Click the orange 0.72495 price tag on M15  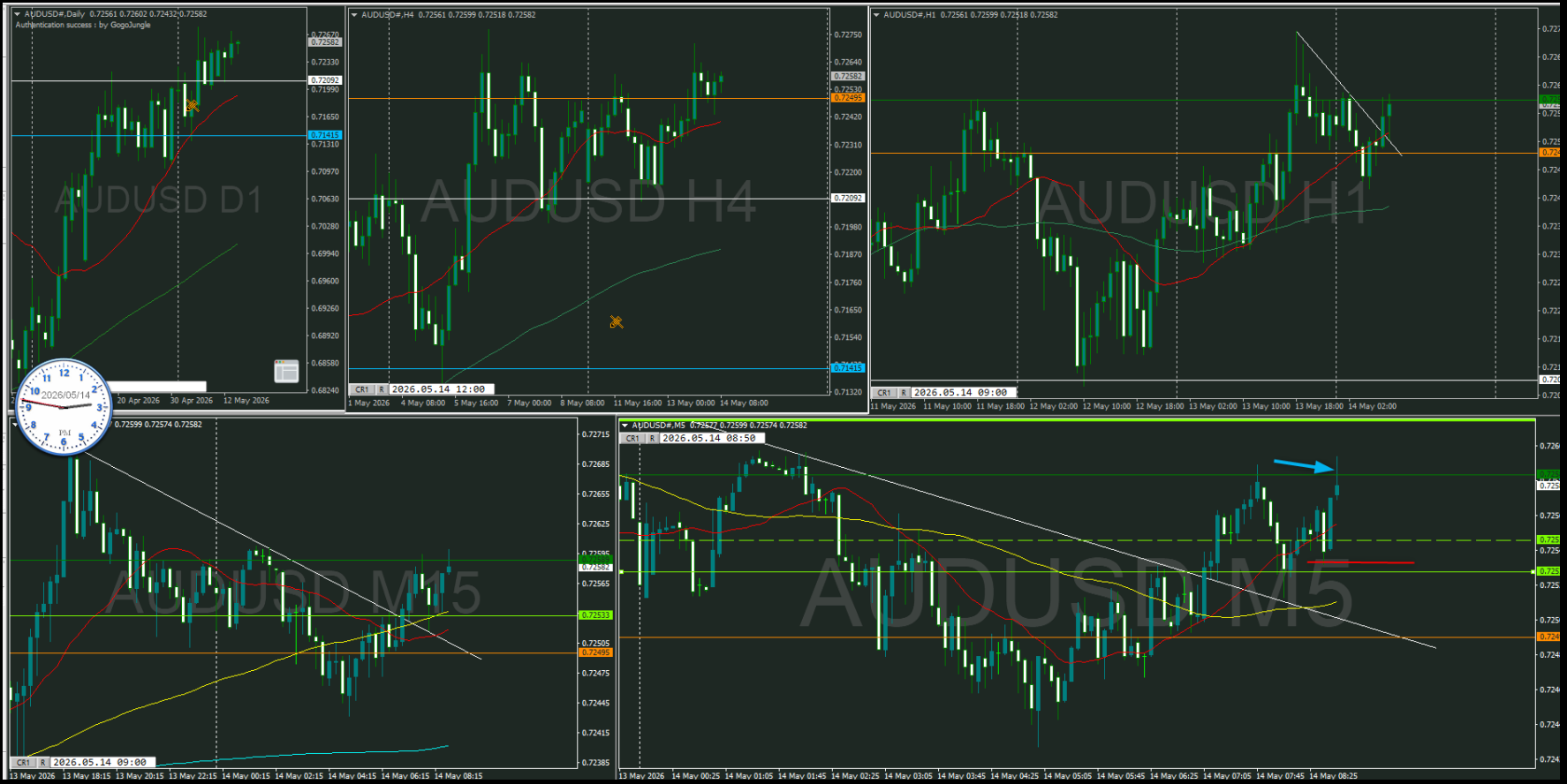tap(595, 652)
